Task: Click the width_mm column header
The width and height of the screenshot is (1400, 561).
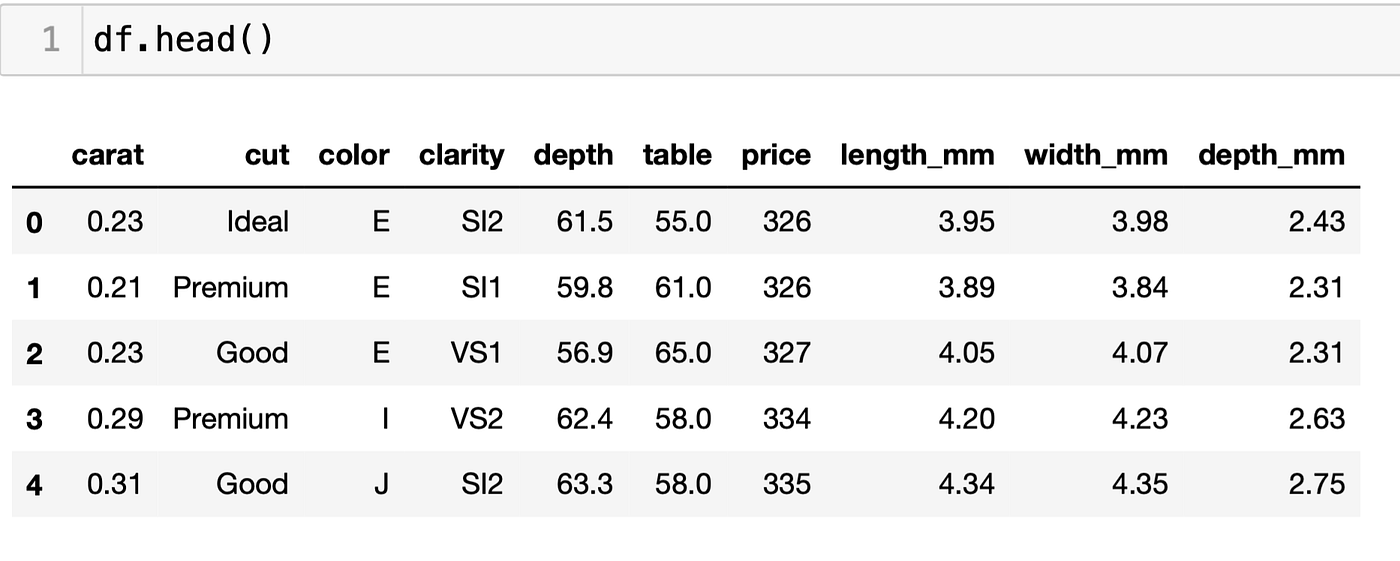Action: [1095, 155]
